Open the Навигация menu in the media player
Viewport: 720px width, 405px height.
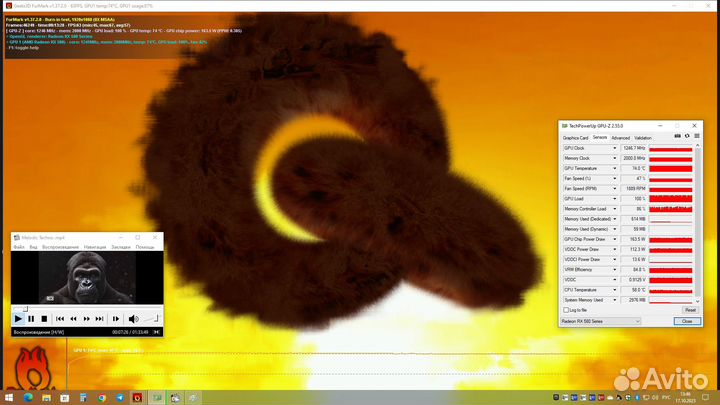click(94, 246)
